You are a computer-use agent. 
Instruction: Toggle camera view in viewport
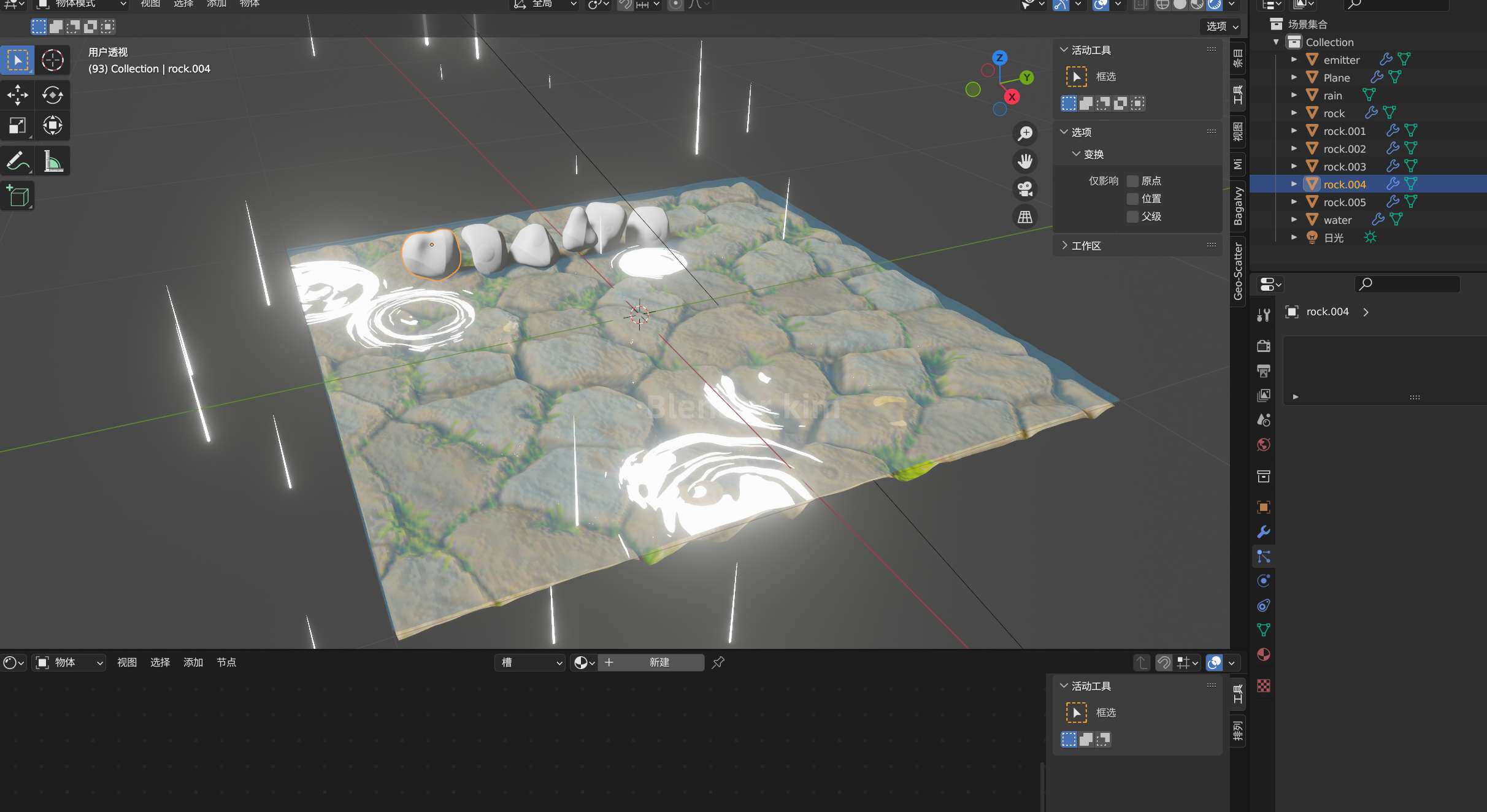click(x=1025, y=189)
